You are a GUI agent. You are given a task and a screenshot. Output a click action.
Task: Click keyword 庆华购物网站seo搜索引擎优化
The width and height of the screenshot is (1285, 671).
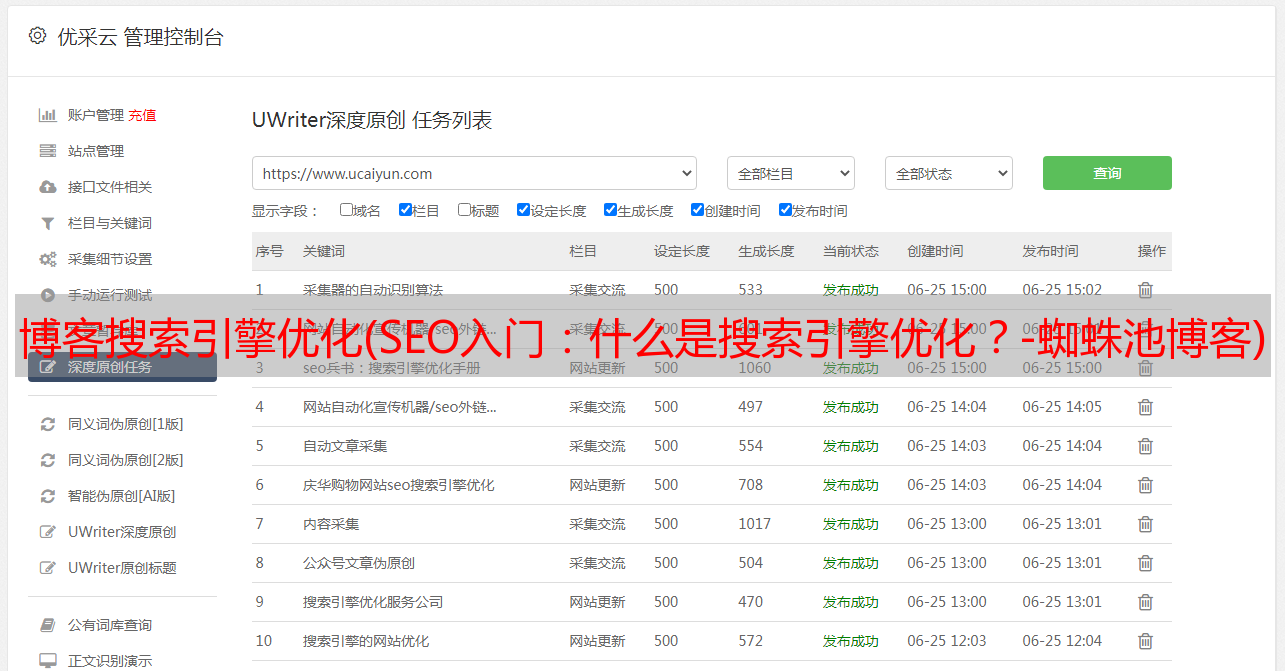tap(399, 485)
